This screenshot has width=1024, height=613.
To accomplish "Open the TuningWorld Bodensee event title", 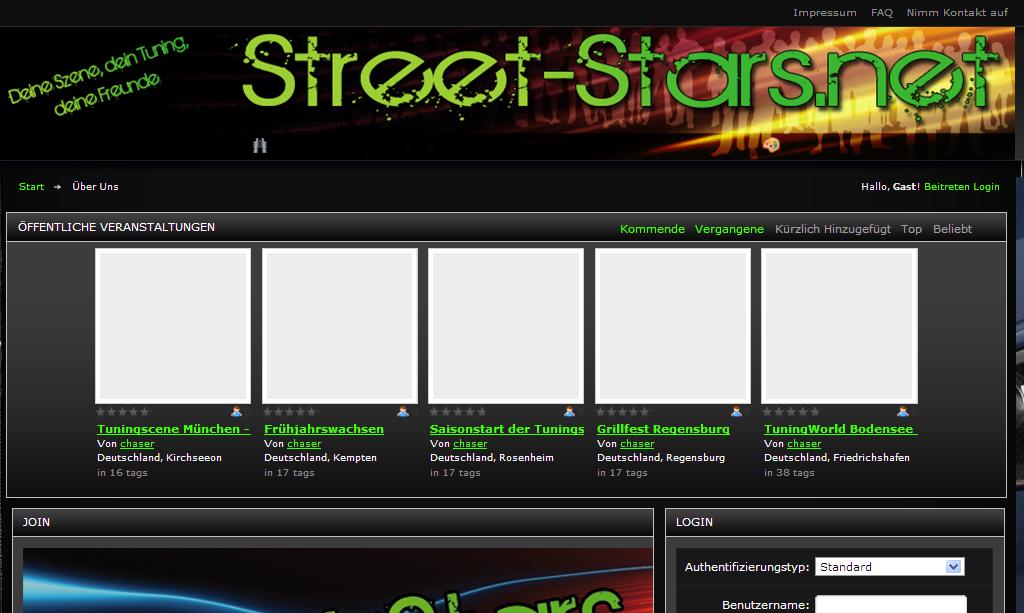I will [840, 429].
